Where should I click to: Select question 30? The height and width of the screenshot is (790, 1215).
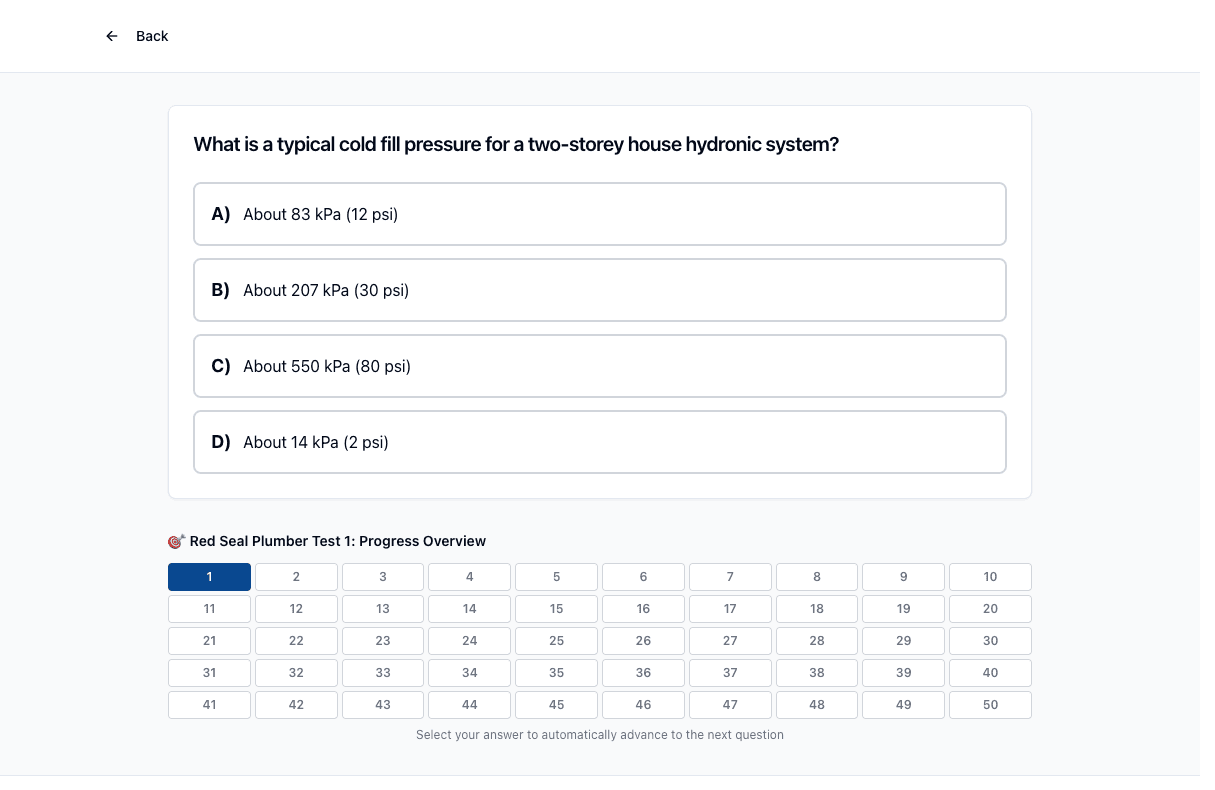(x=990, y=641)
